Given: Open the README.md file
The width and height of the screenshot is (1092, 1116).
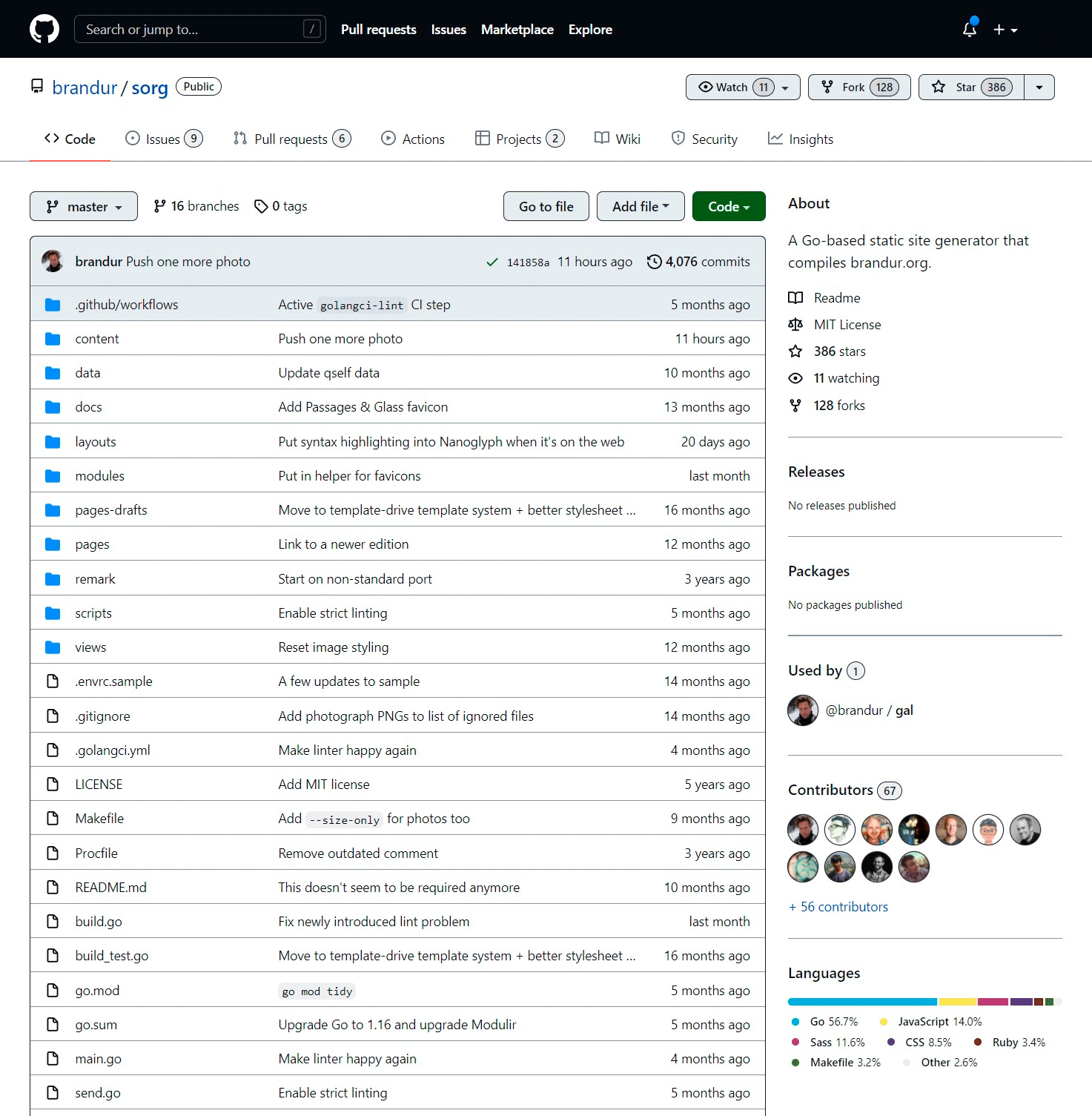Looking at the screenshot, I should point(111,888).
